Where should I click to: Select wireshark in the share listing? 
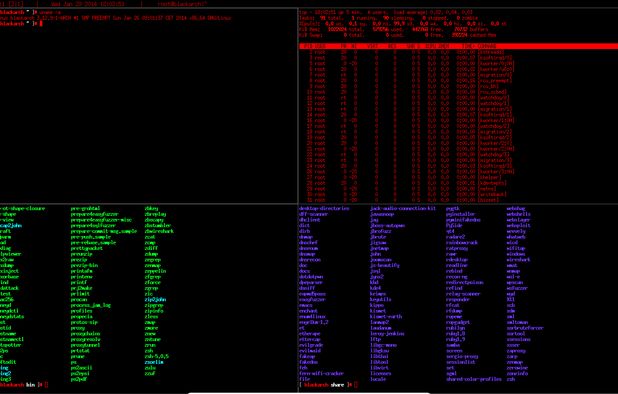click(519, 260)
